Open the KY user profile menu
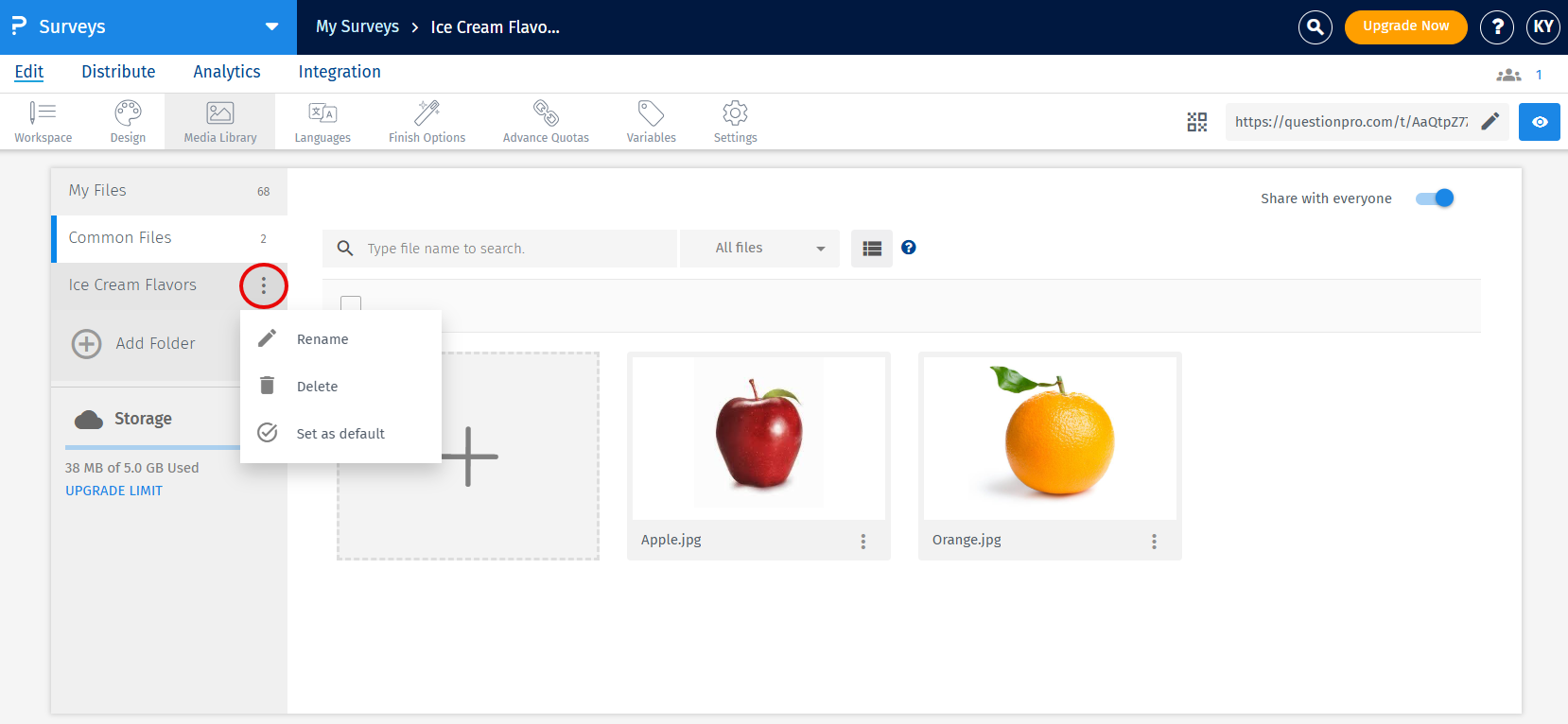Viewport: 1568px width, 724px height. pos(1543,27)
